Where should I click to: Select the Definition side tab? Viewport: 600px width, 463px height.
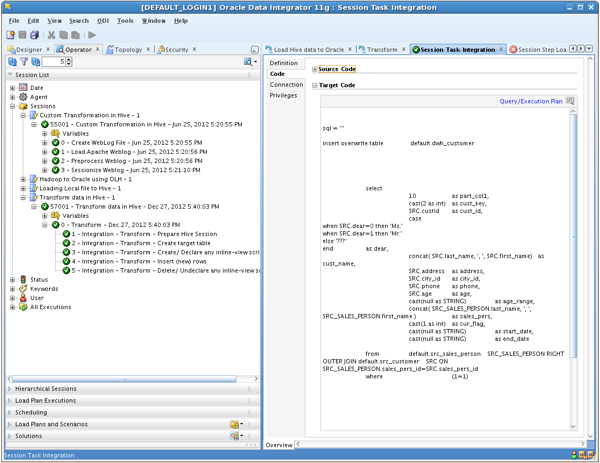point(284,63)
